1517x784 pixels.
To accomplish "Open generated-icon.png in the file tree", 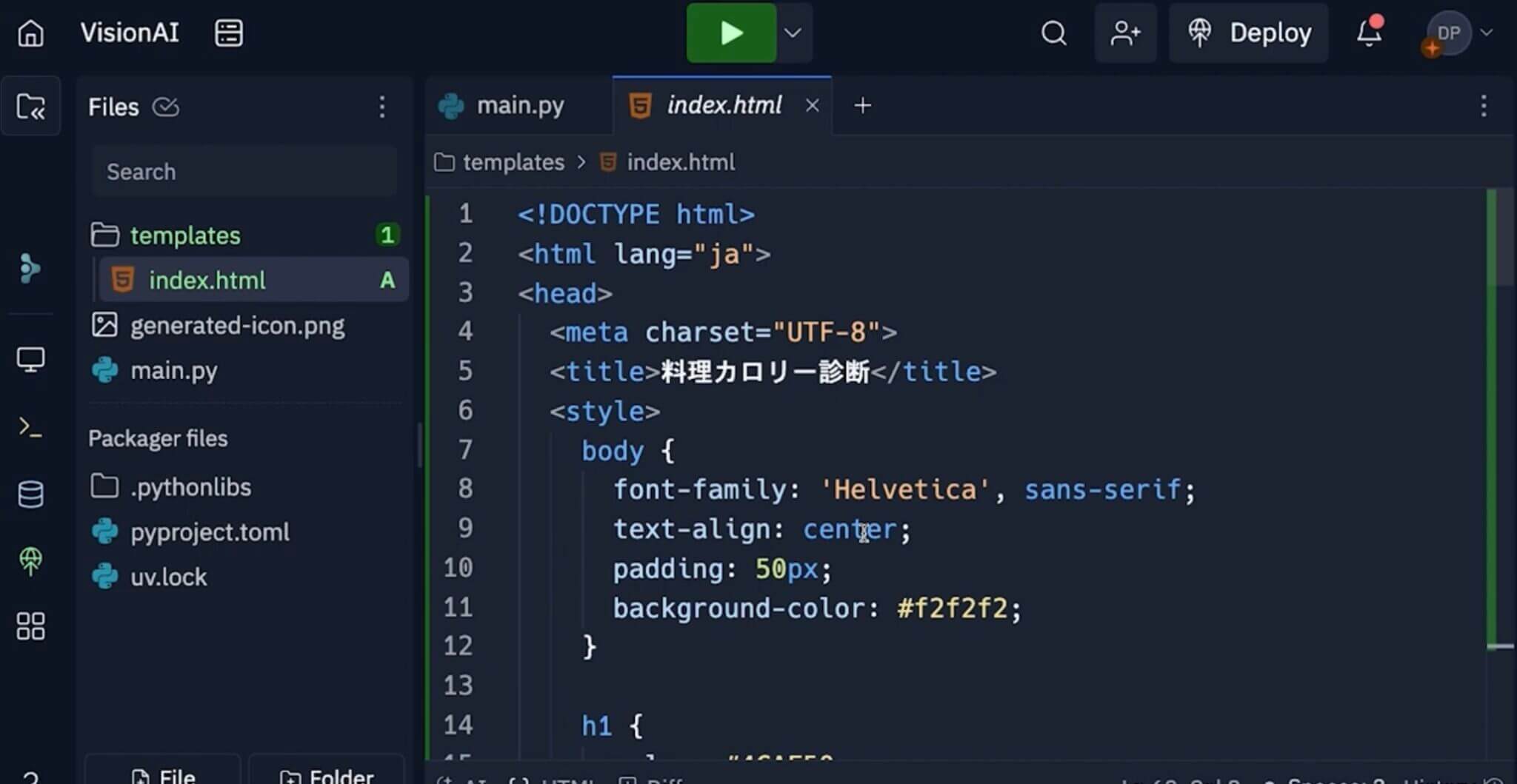I will tap(237, 326).
